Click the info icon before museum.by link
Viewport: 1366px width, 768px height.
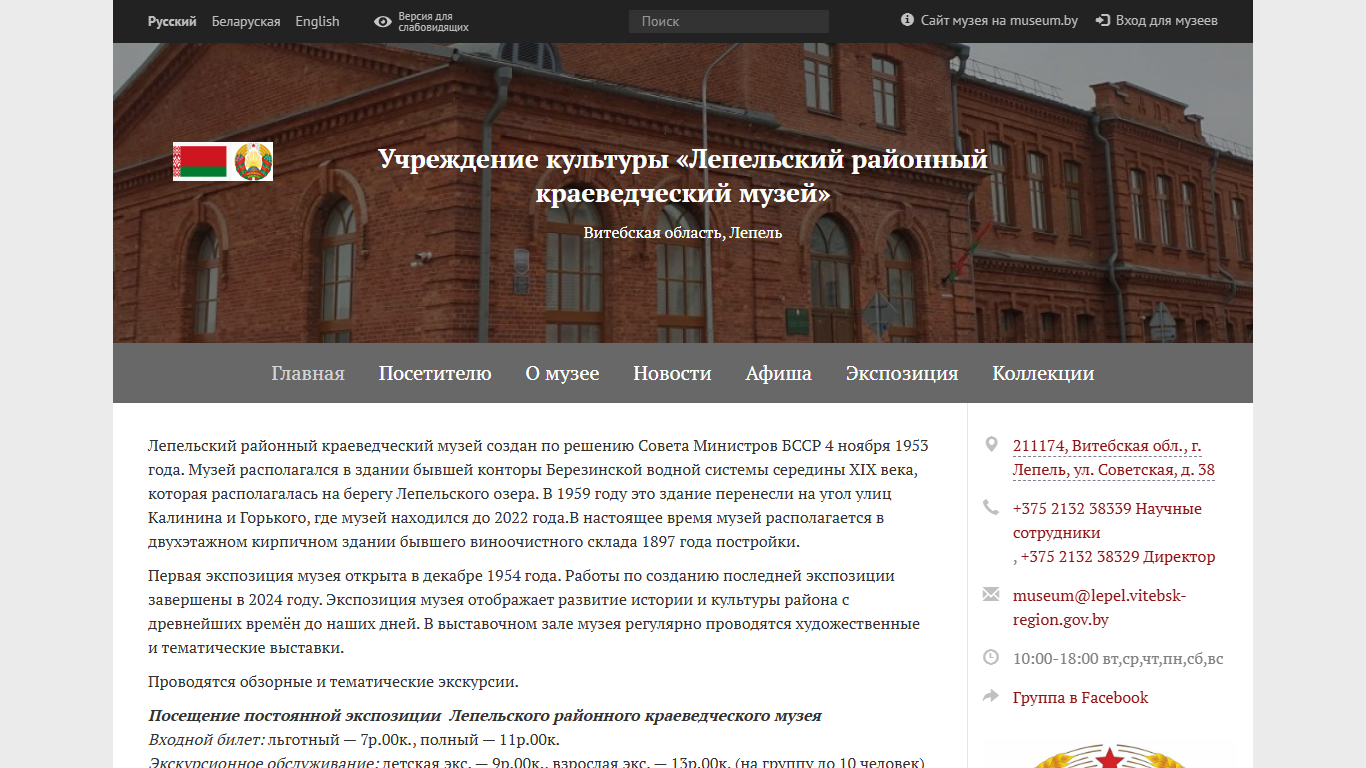tap(908, 20)
